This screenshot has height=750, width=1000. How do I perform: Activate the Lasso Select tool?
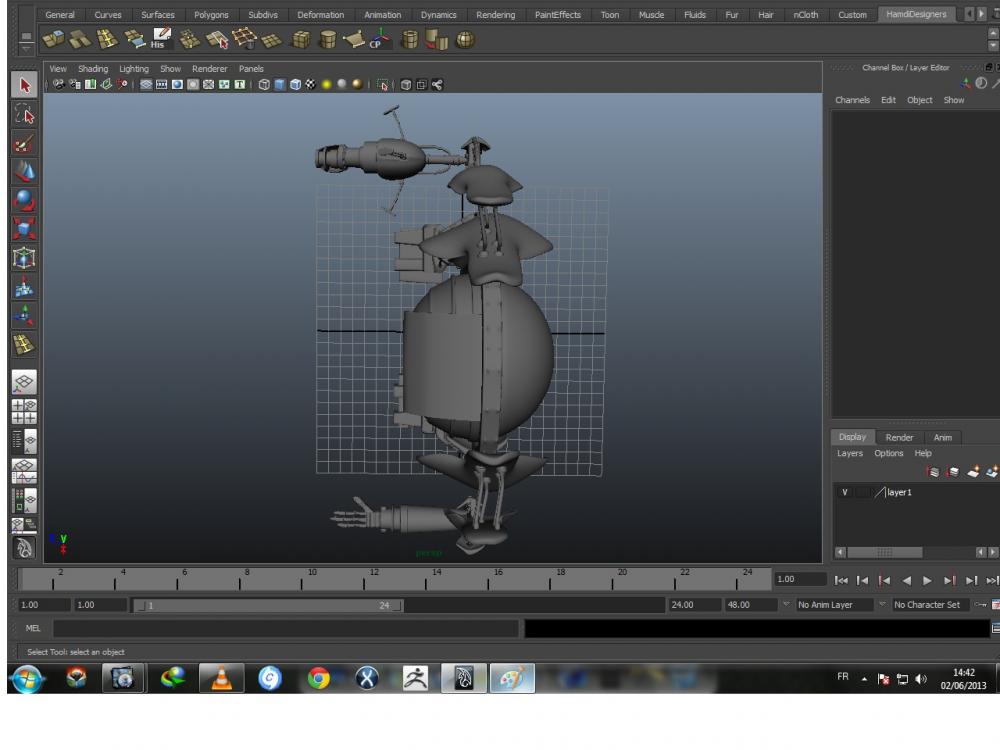click(x=25, y=115)
